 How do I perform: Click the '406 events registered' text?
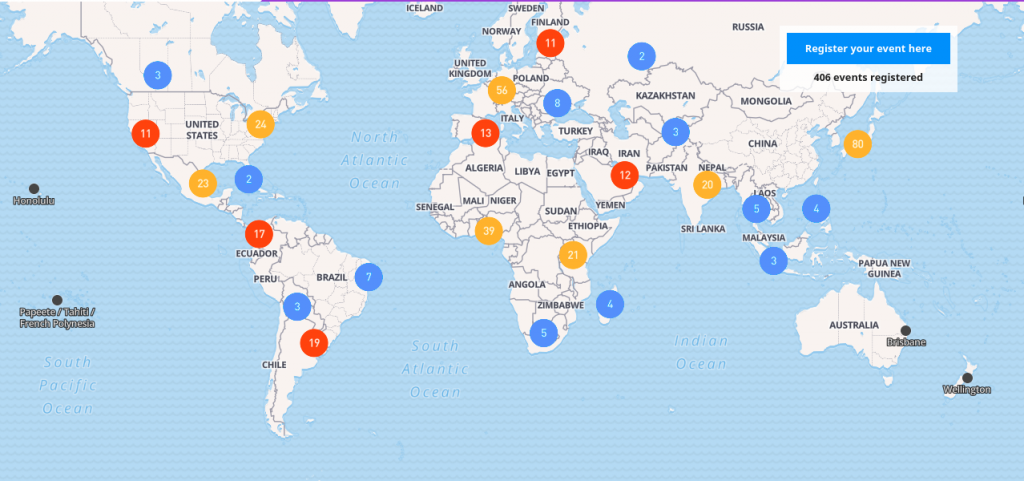(868, 78)
